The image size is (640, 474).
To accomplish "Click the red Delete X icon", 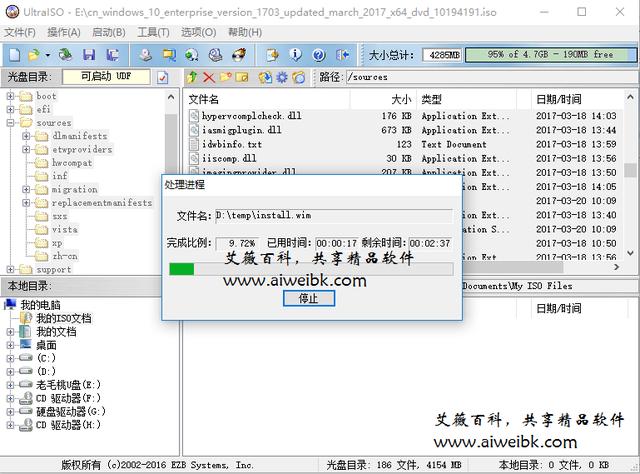I will pos(209,77).
